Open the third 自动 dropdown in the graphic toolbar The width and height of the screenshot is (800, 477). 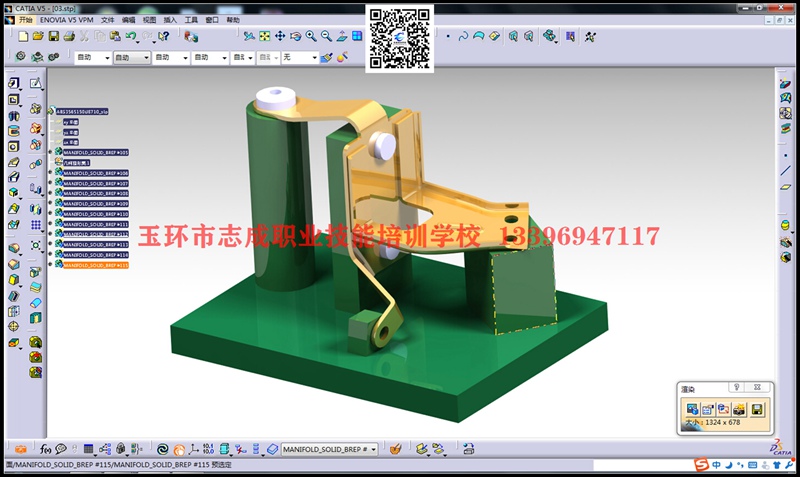point(171,58)
